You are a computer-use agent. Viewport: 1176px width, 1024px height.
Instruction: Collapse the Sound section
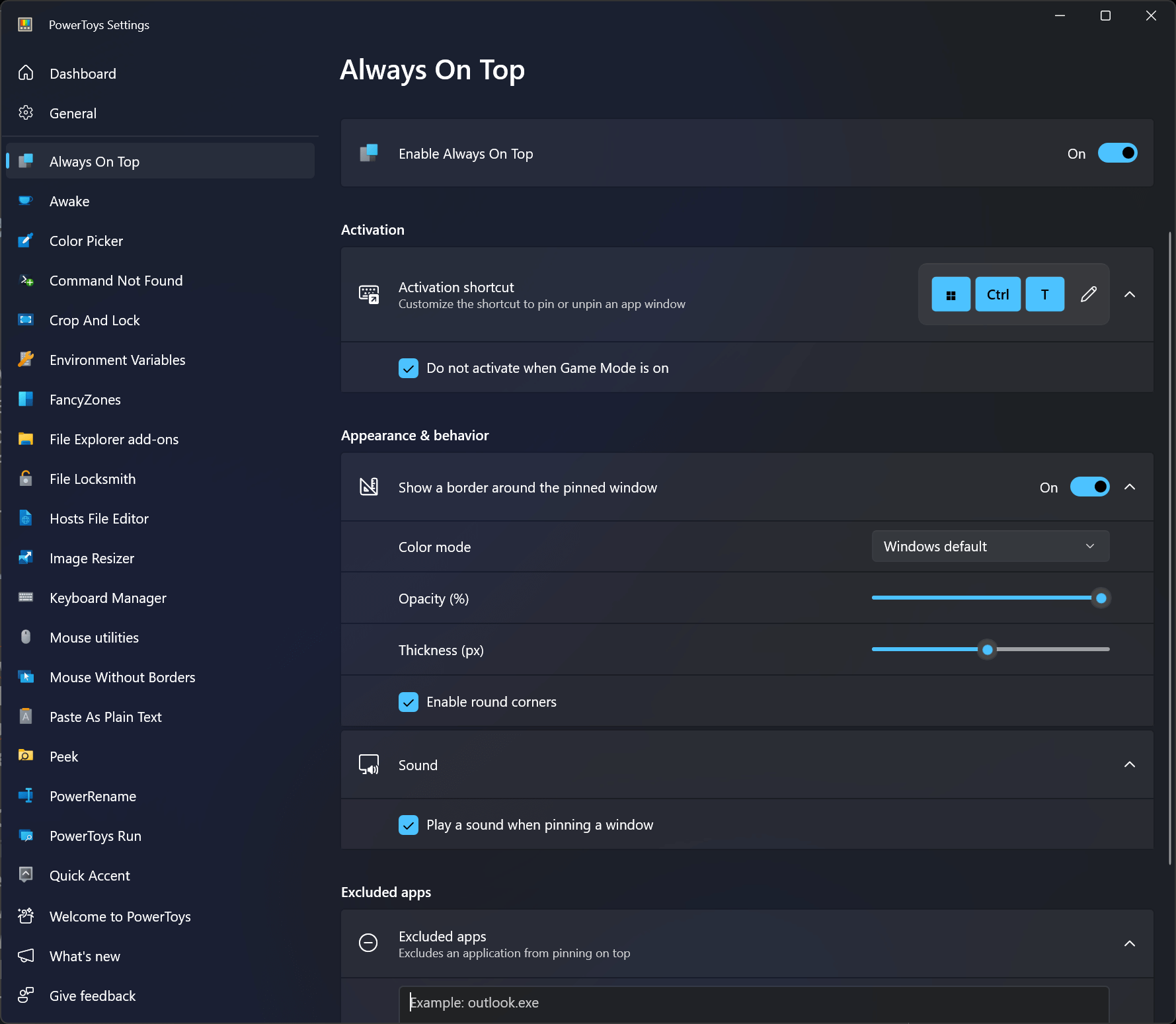point(1130,764)
